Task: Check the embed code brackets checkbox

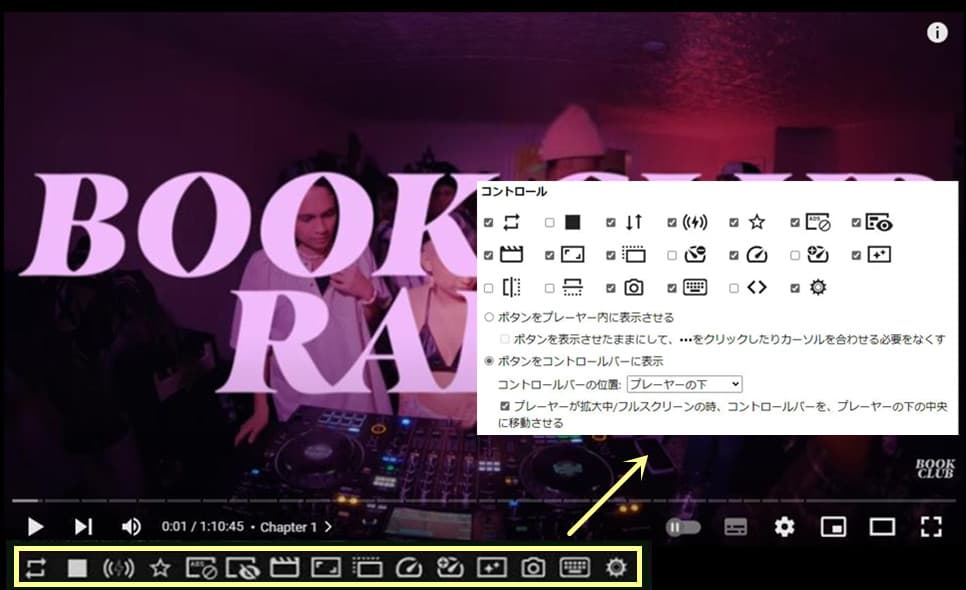Action: pos(734,288)
